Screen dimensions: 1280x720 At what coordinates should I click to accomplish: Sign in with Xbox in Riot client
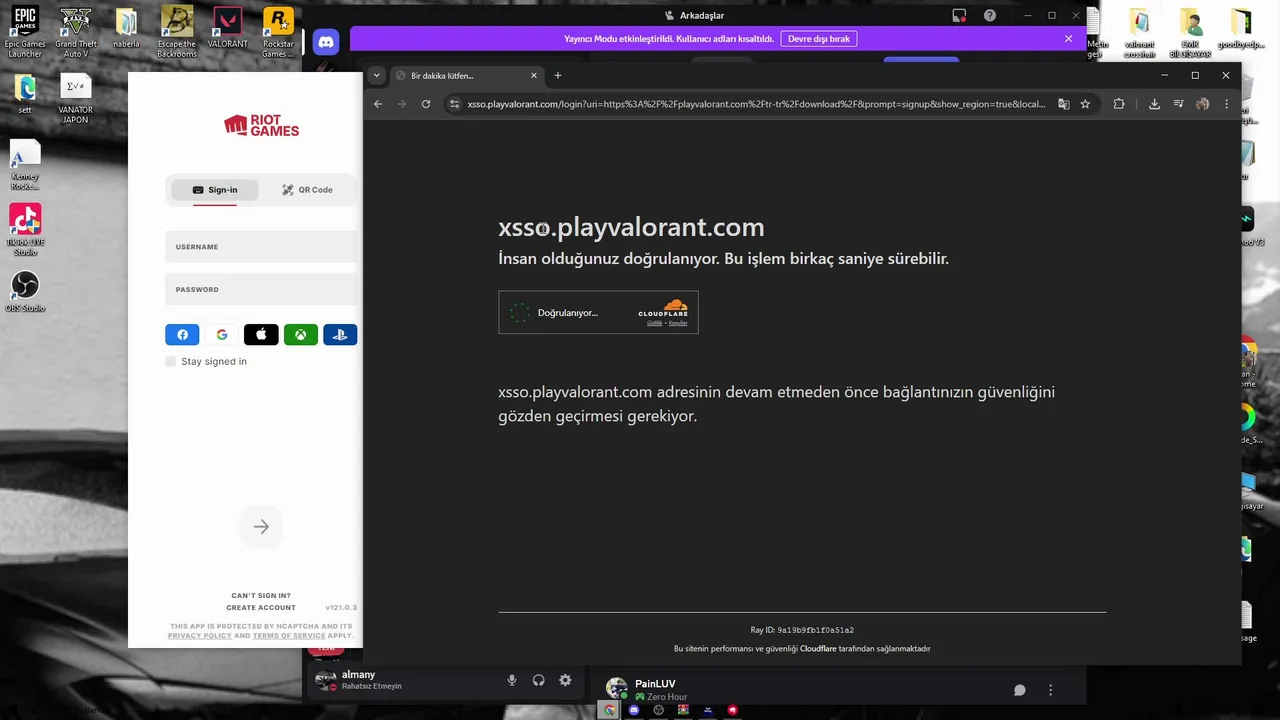[x=301, y=335]
